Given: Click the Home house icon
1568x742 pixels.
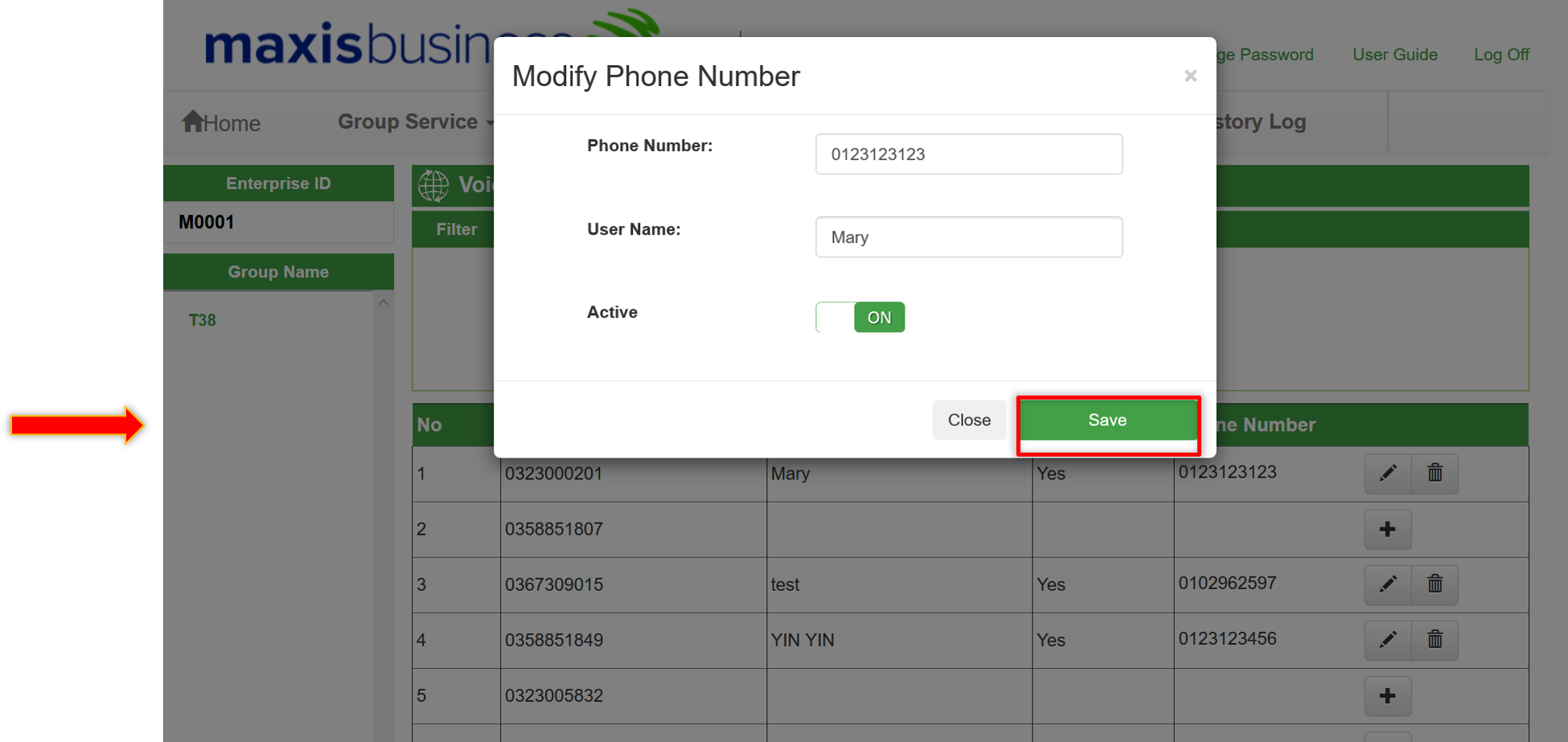Looking at the screenshot, I should click(193, 121).
